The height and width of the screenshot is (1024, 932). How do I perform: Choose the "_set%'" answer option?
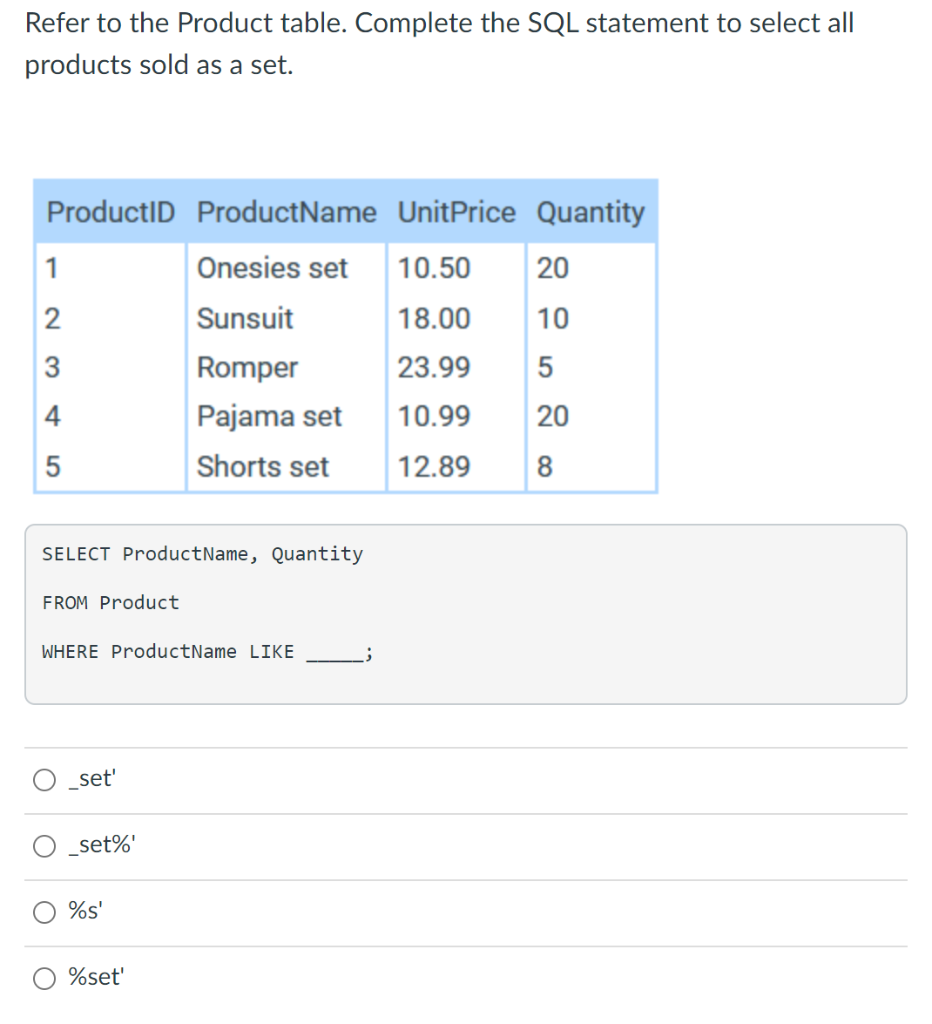(47, 847)
